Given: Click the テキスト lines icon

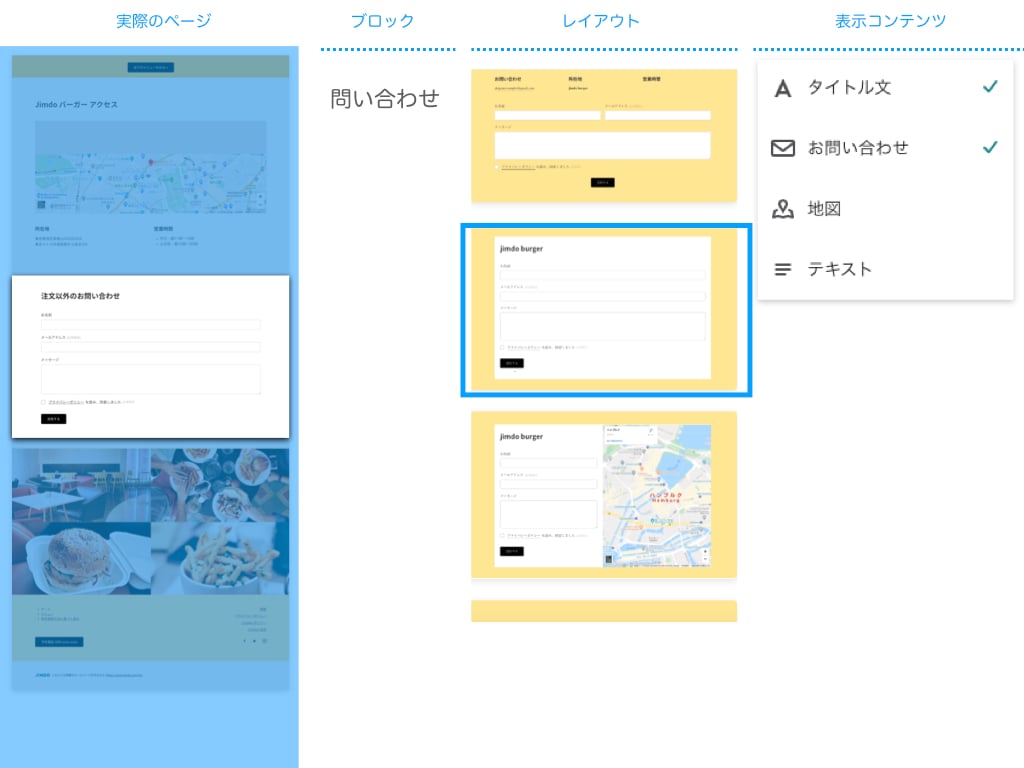Looking at the screenshot, I should pos(783,269).
